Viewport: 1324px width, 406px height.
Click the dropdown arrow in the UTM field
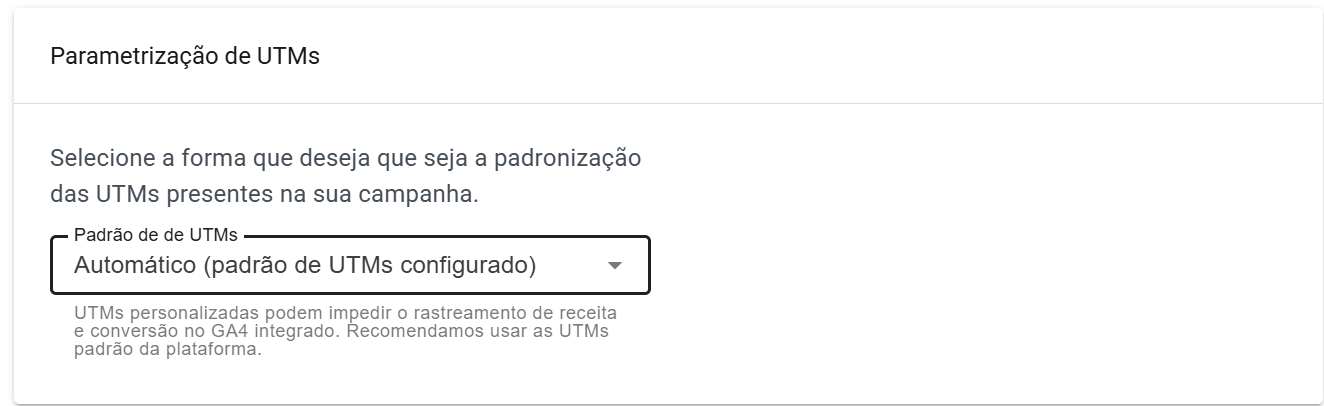point(615,266)
